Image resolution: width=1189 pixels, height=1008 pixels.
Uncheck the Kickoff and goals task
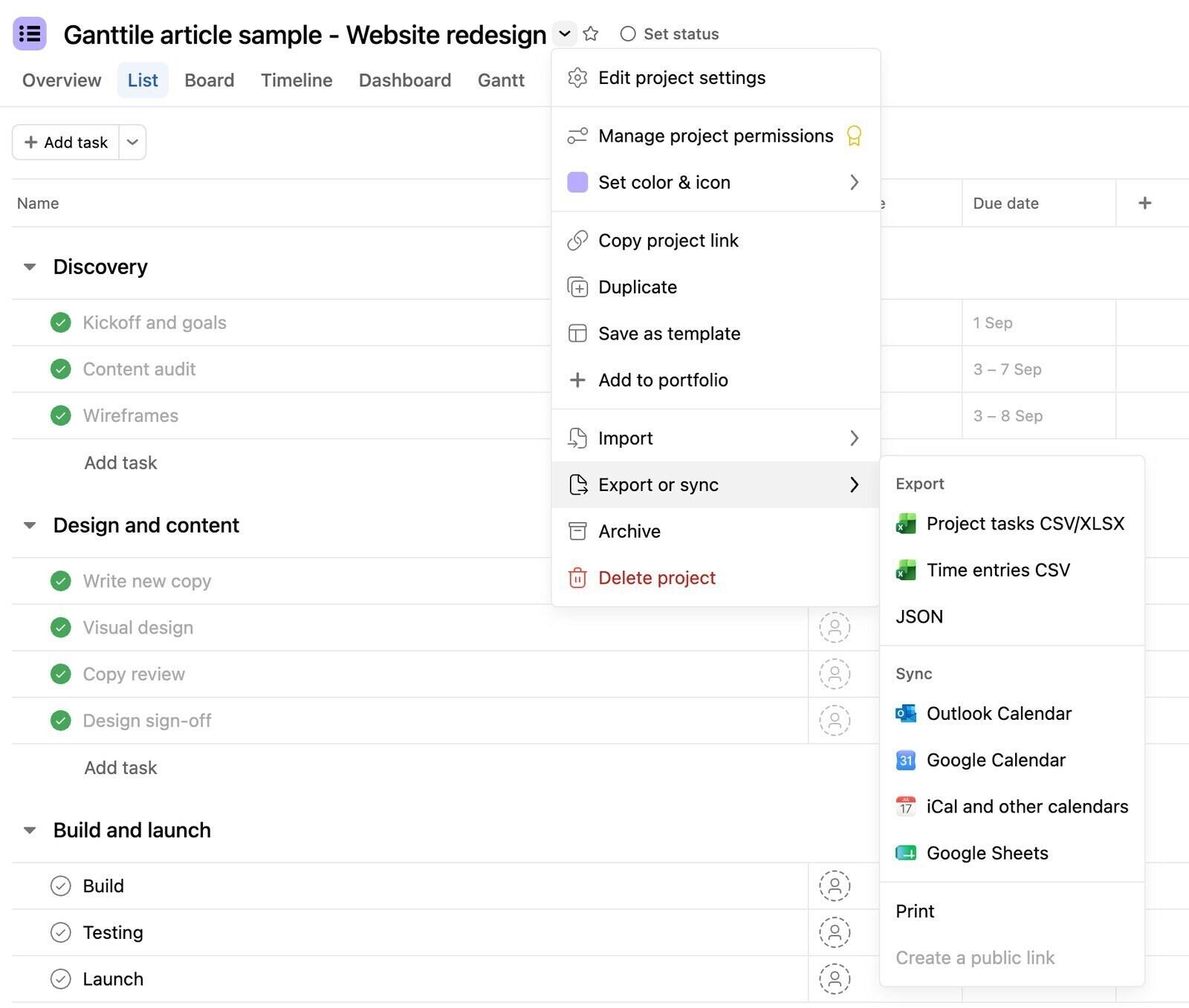[x=60, y=322]
